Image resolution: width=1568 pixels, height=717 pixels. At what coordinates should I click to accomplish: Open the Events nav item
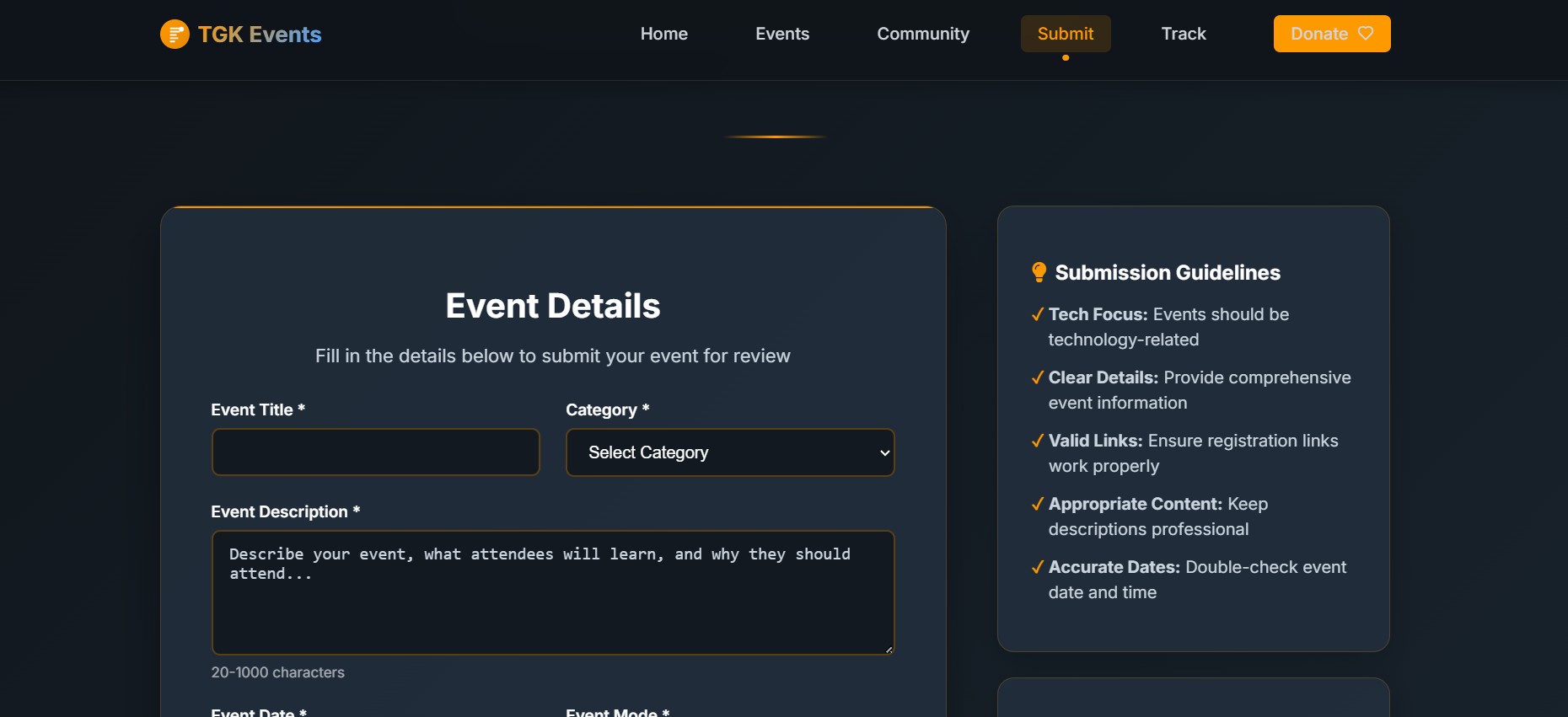click(x=782, y=34)
